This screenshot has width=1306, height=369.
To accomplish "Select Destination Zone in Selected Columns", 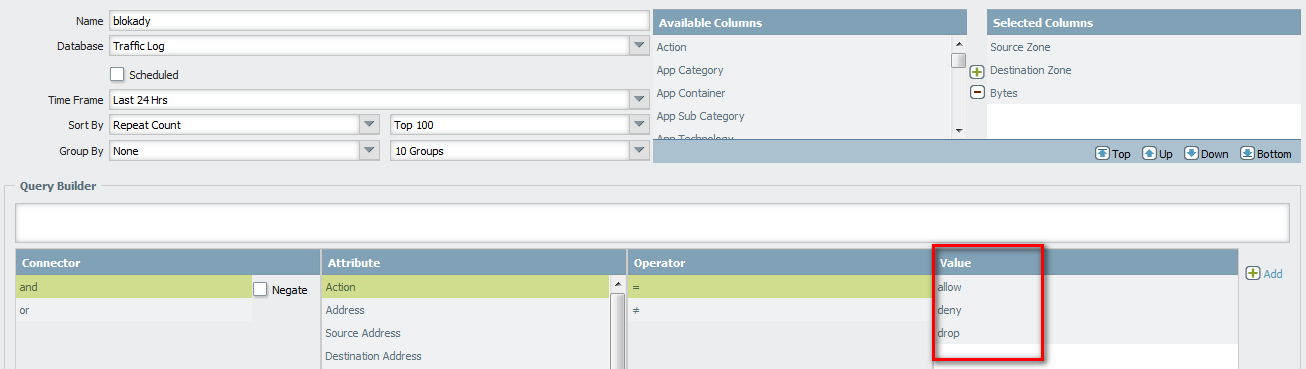I will click(x=1144, y=70).
